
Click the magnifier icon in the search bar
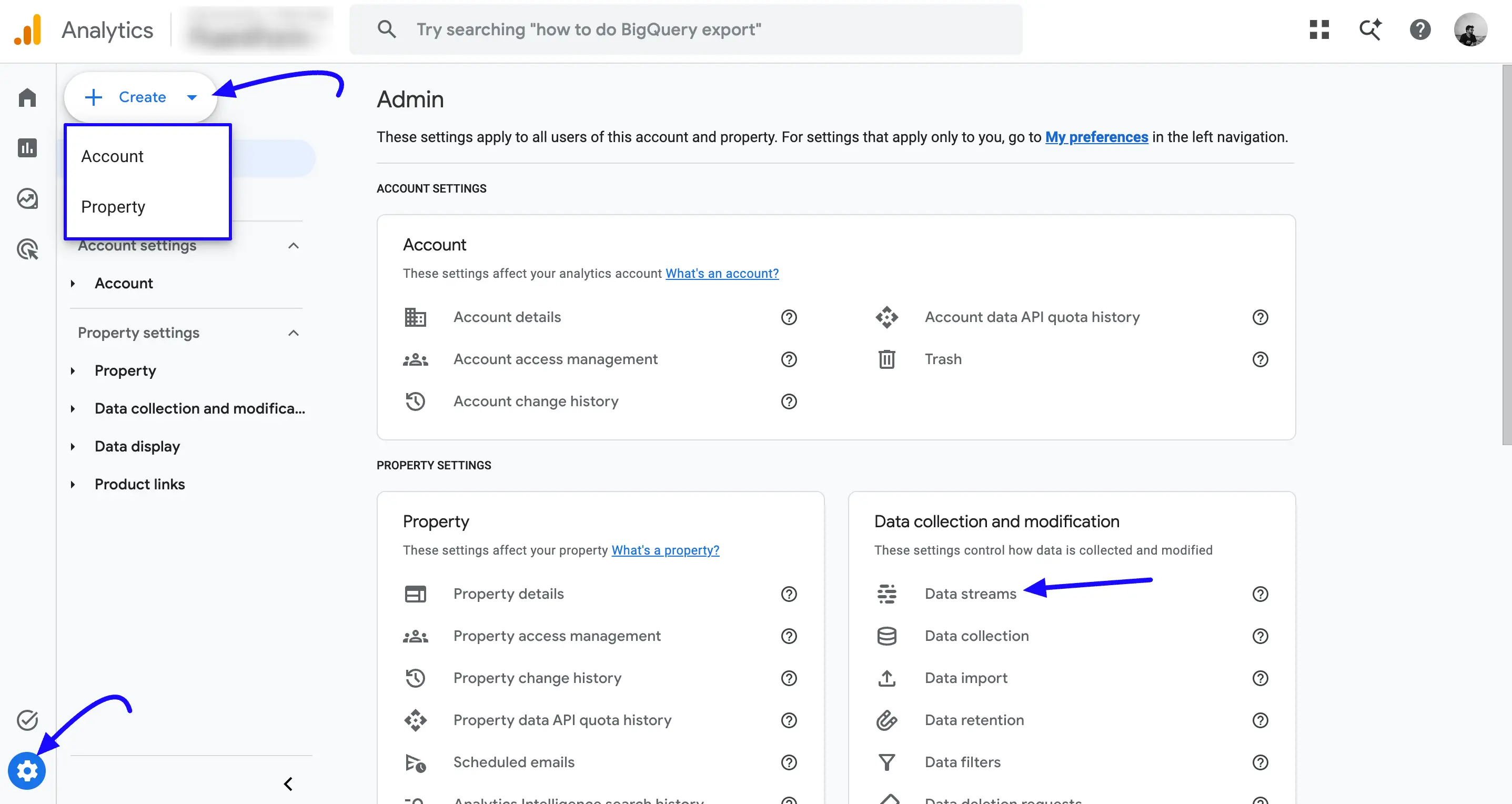[386, 29]
